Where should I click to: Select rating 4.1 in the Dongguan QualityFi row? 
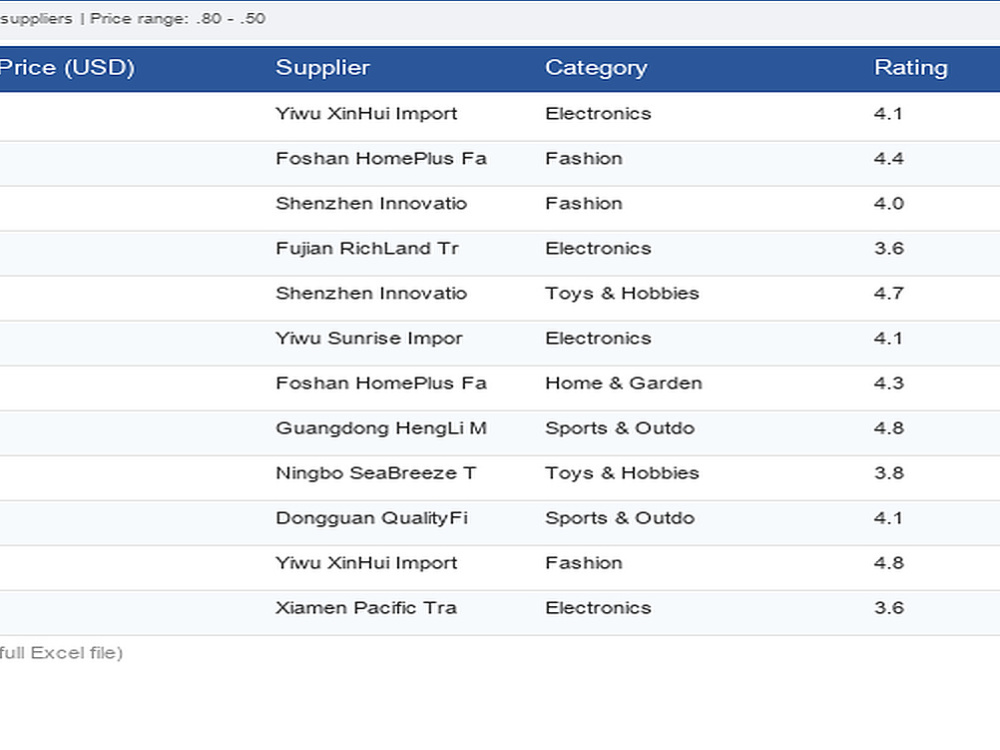(x=888, y=518)
